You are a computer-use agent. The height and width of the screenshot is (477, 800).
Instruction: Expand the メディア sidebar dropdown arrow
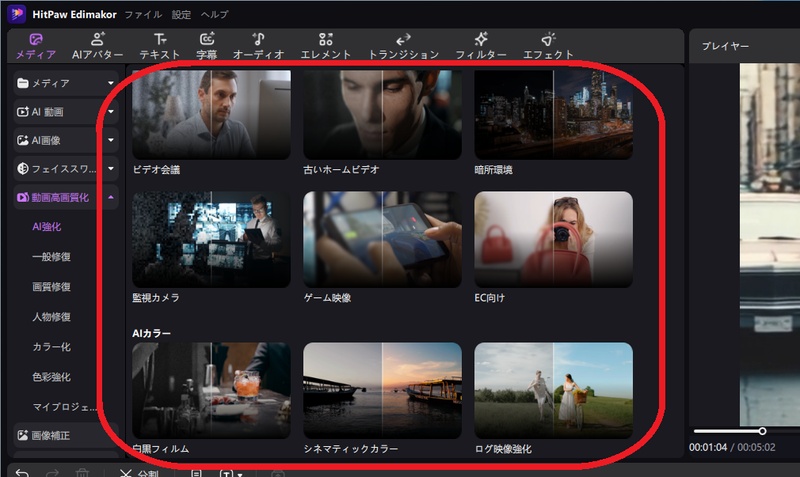[111, 83]
